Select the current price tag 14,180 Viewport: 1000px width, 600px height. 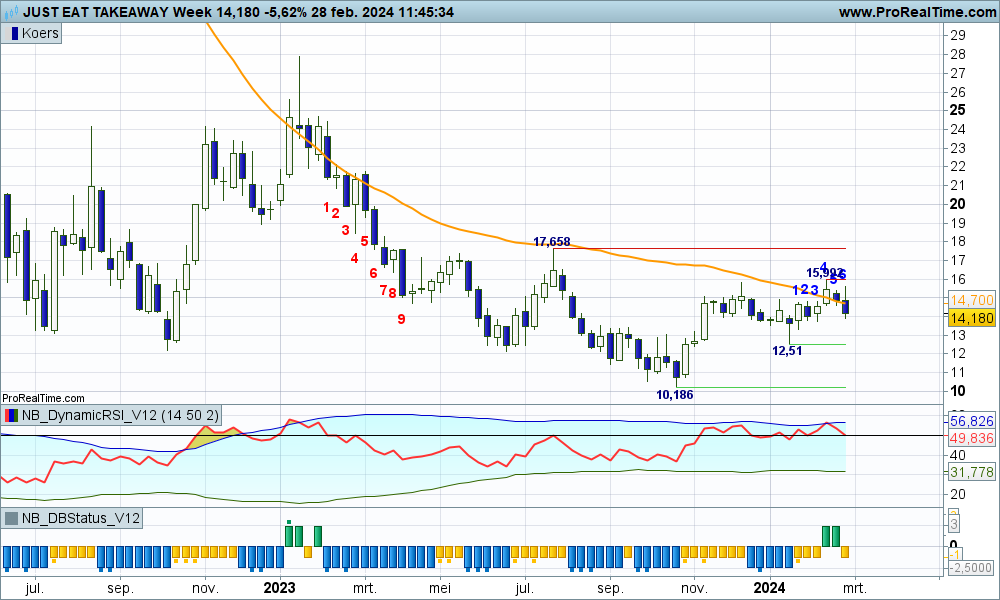[x=970, y=317]
